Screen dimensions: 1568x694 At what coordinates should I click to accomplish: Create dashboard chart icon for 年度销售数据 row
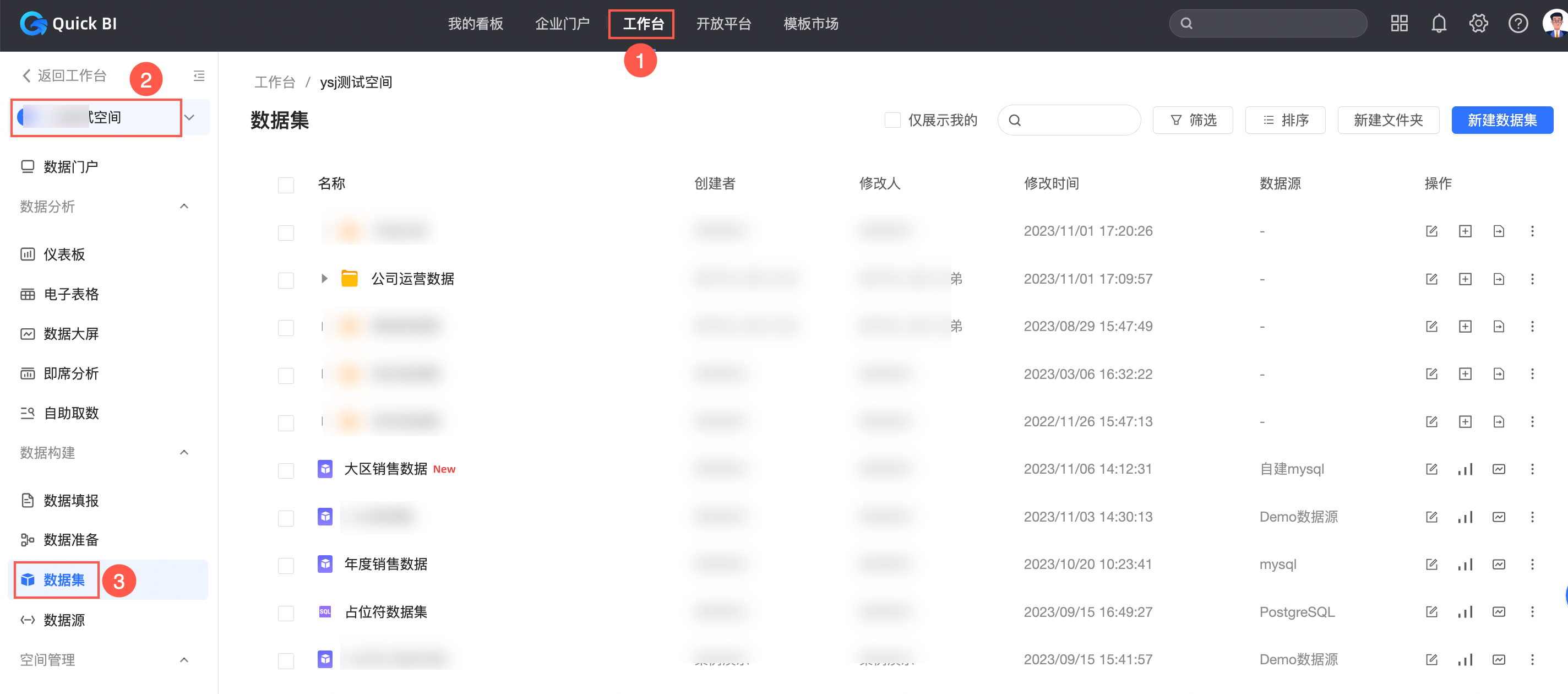click(1464, 565)
